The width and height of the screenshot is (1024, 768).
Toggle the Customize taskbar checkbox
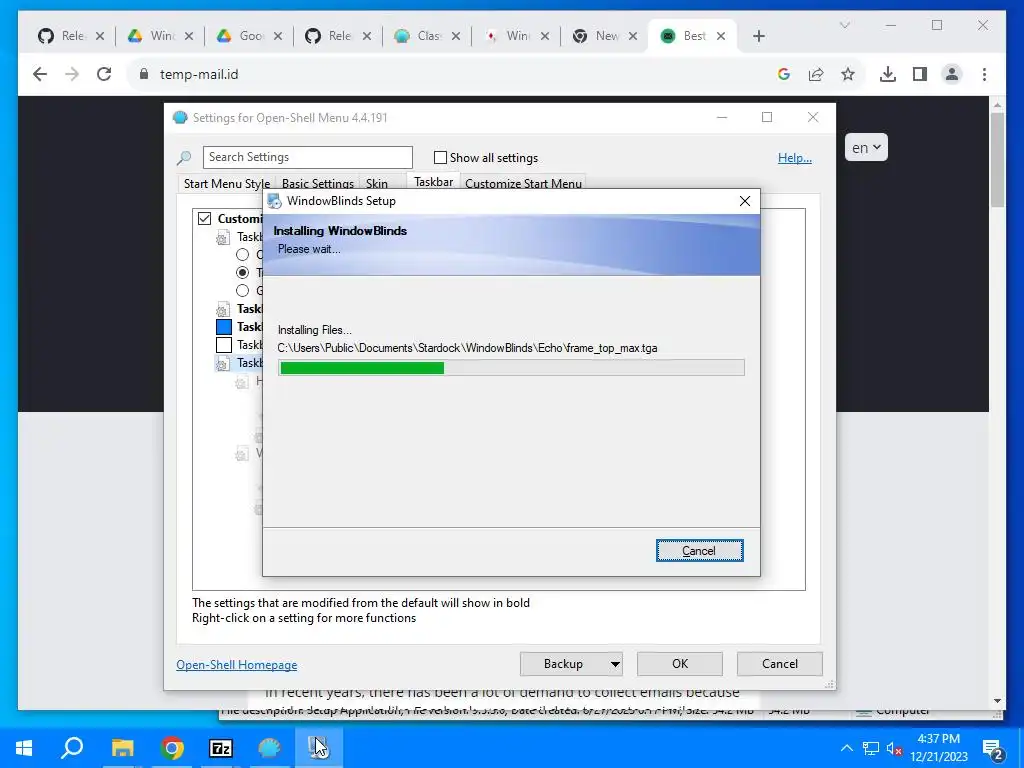pos(204,218)
